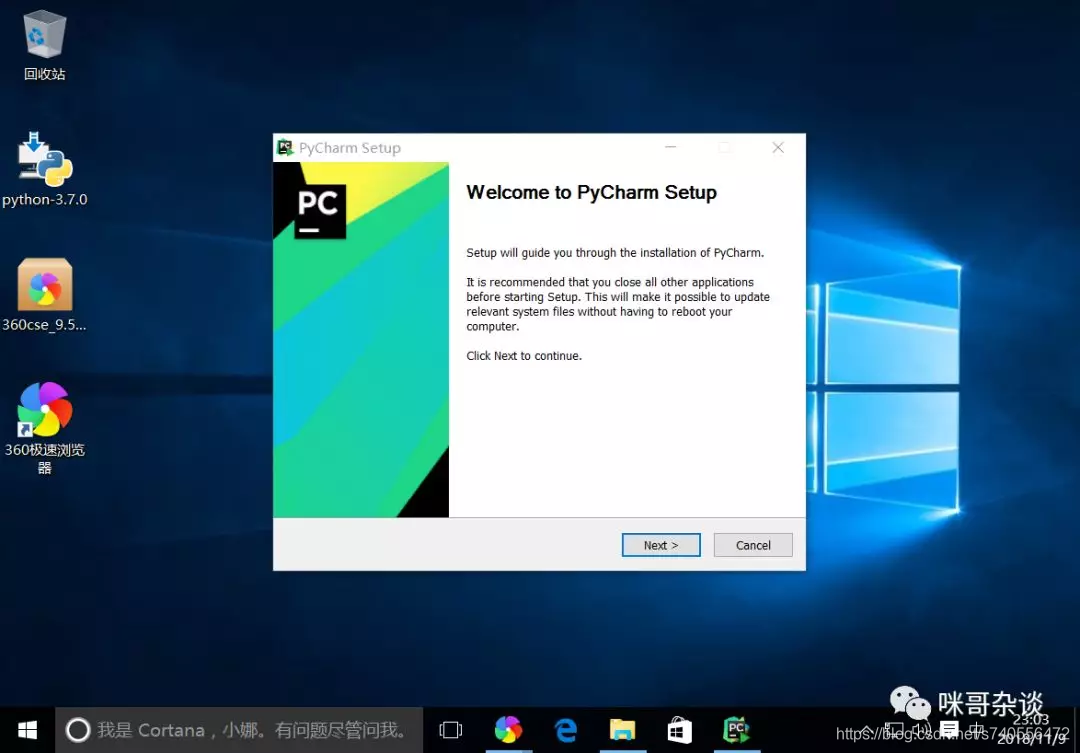Click the 'Click Next to continue.' text
This screenshot has width=1080, height=753.
[523, 356]
